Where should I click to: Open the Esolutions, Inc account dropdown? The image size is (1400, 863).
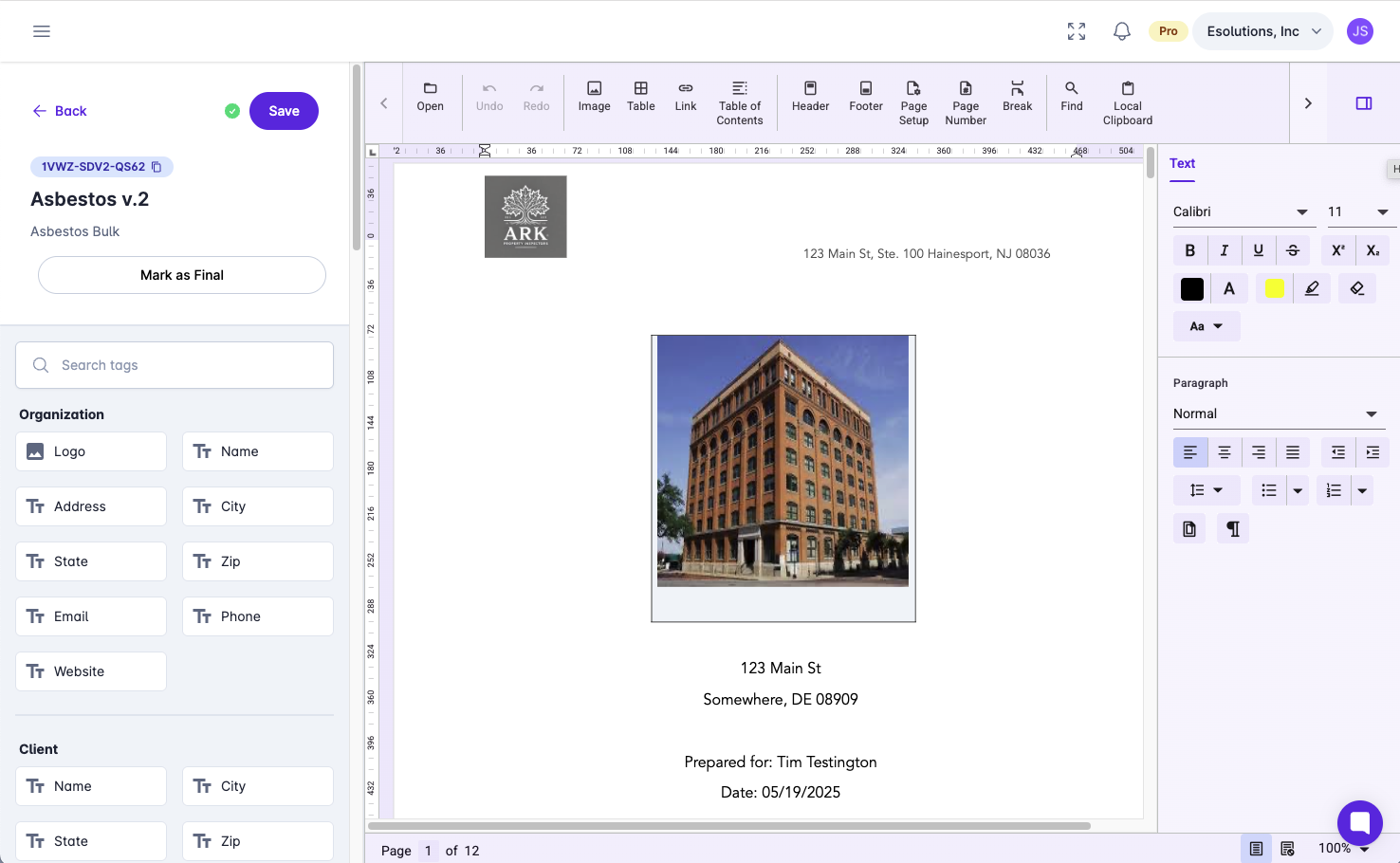point(1262,31)
